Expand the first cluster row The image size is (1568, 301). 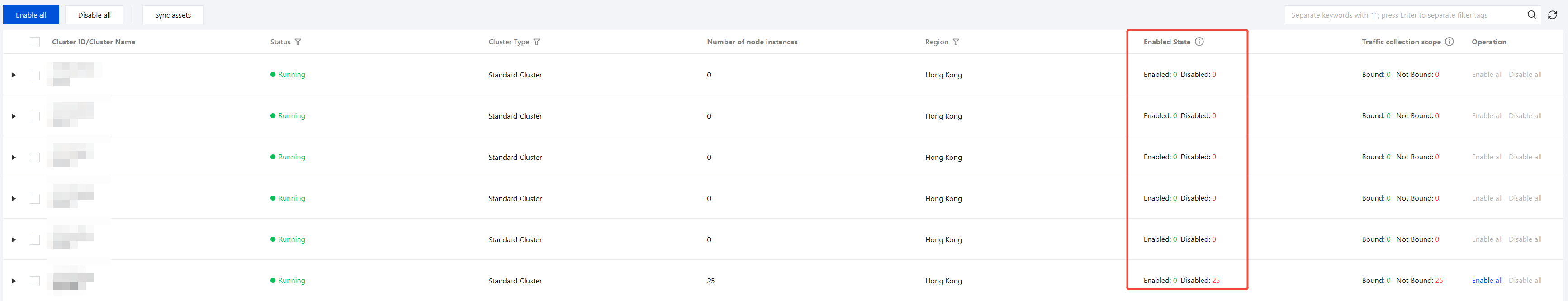point(14,75)
